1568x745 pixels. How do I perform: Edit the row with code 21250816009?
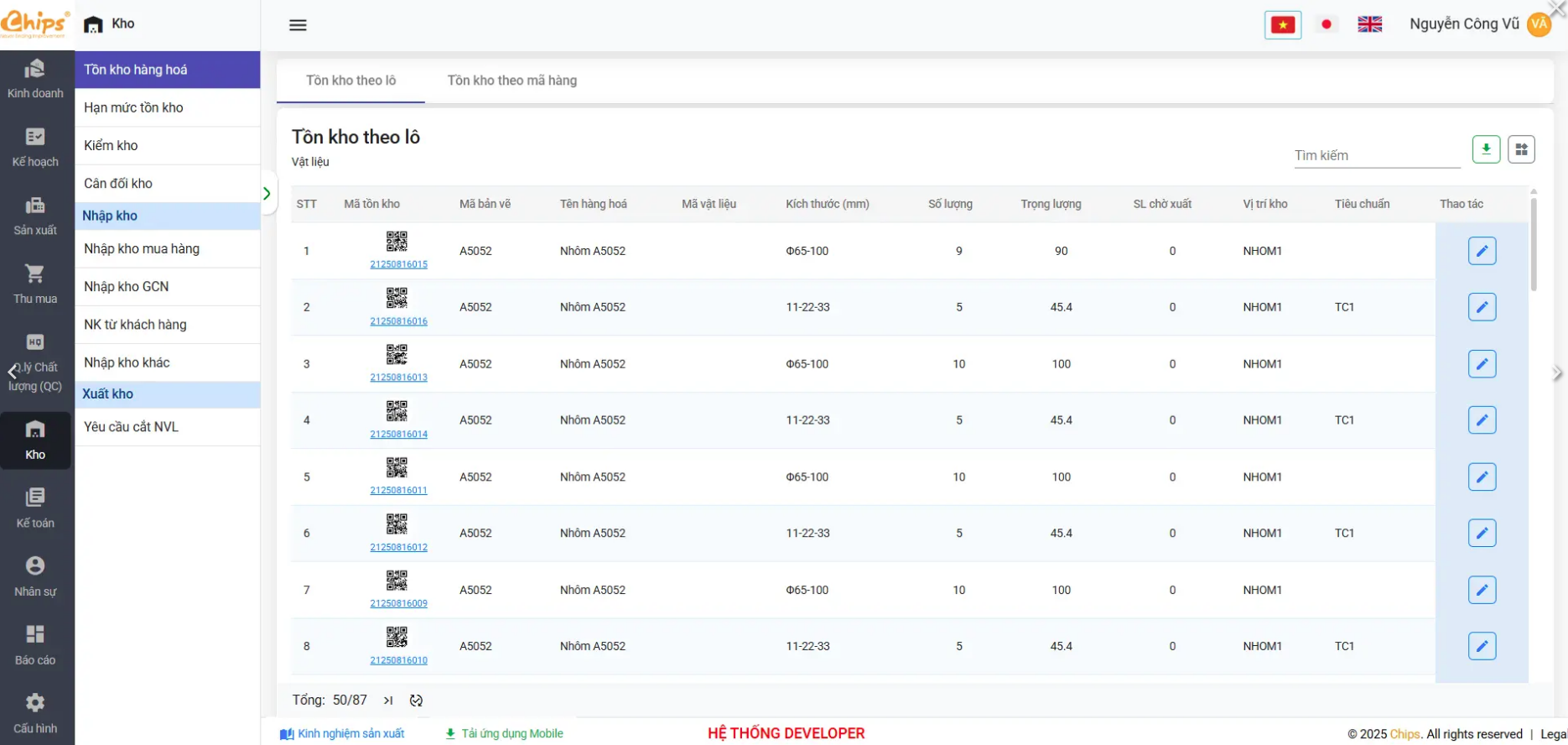pos(1482,590)
